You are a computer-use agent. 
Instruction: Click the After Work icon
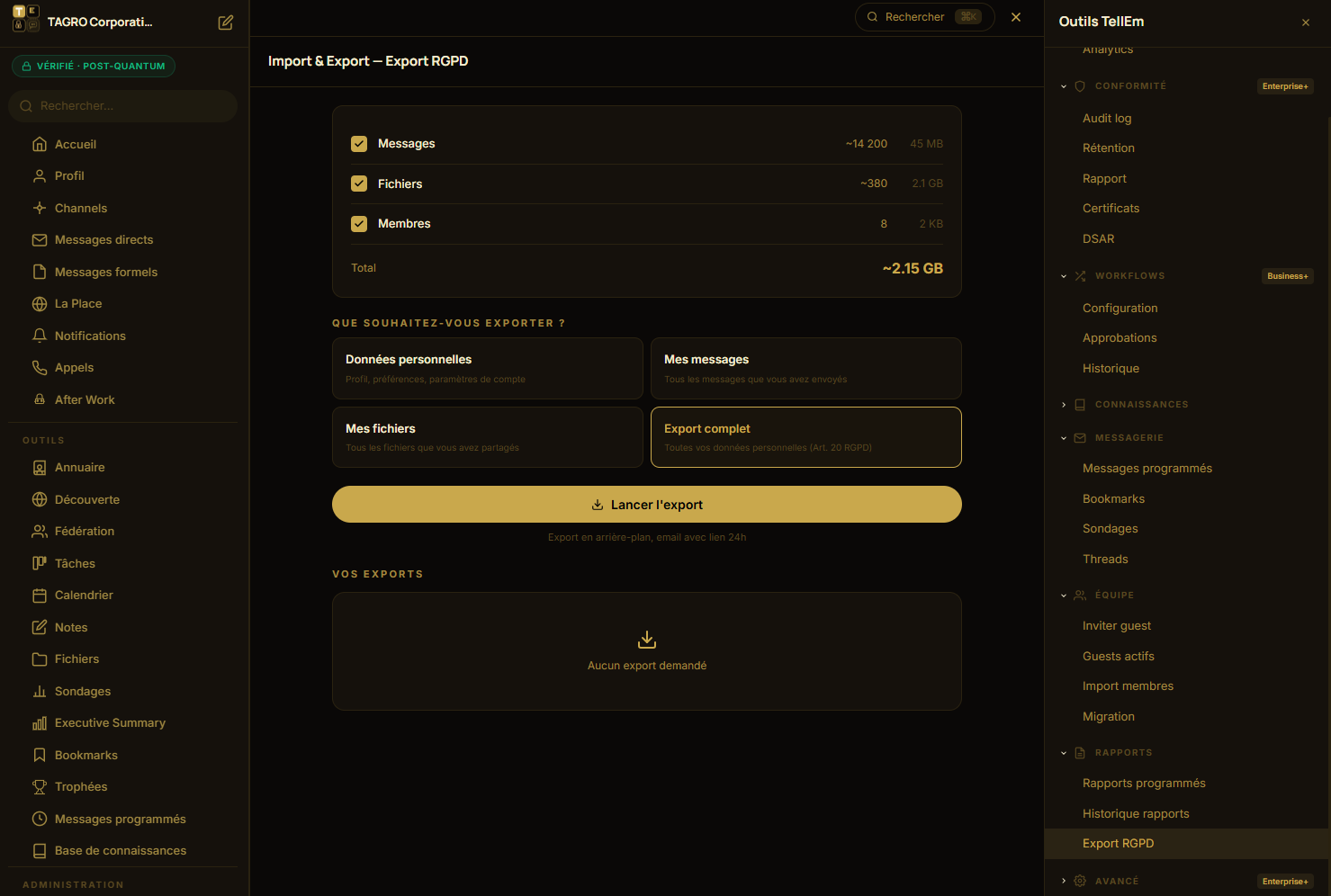(40, 399)
